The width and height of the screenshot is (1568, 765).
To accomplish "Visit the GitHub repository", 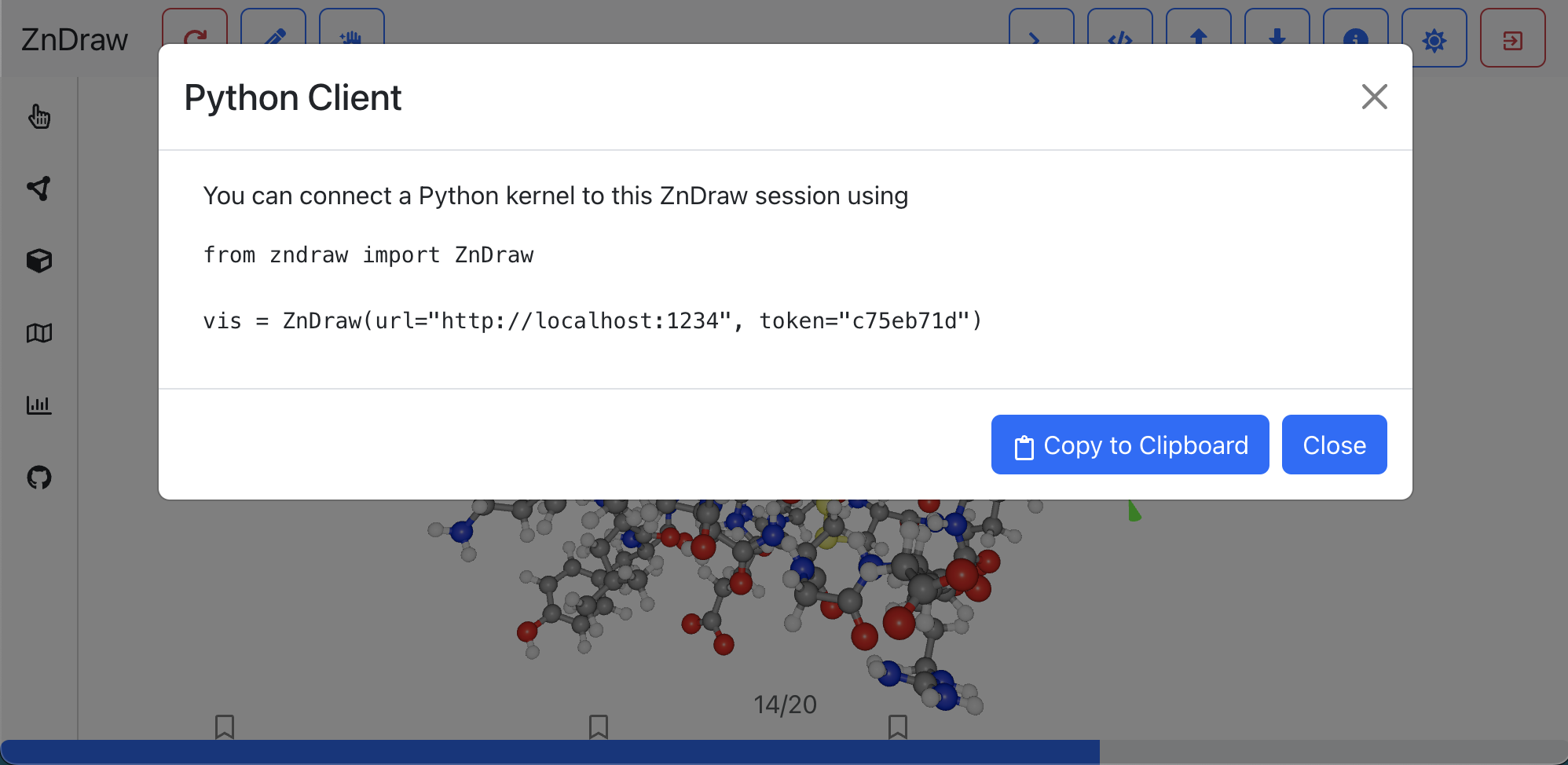I will coord(38,478).
